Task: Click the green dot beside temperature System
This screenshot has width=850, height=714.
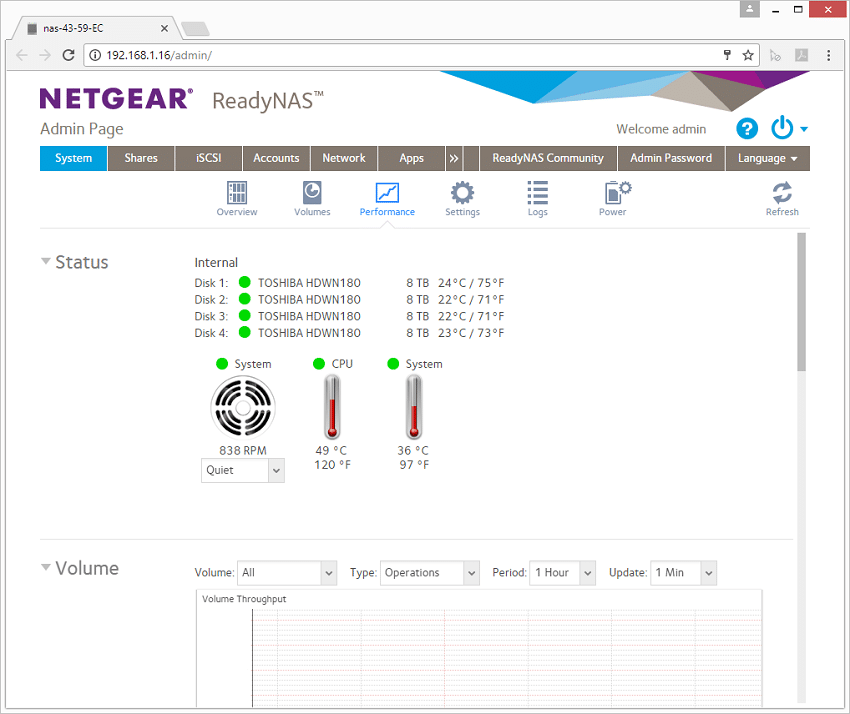Action: [x=393, y=364]
